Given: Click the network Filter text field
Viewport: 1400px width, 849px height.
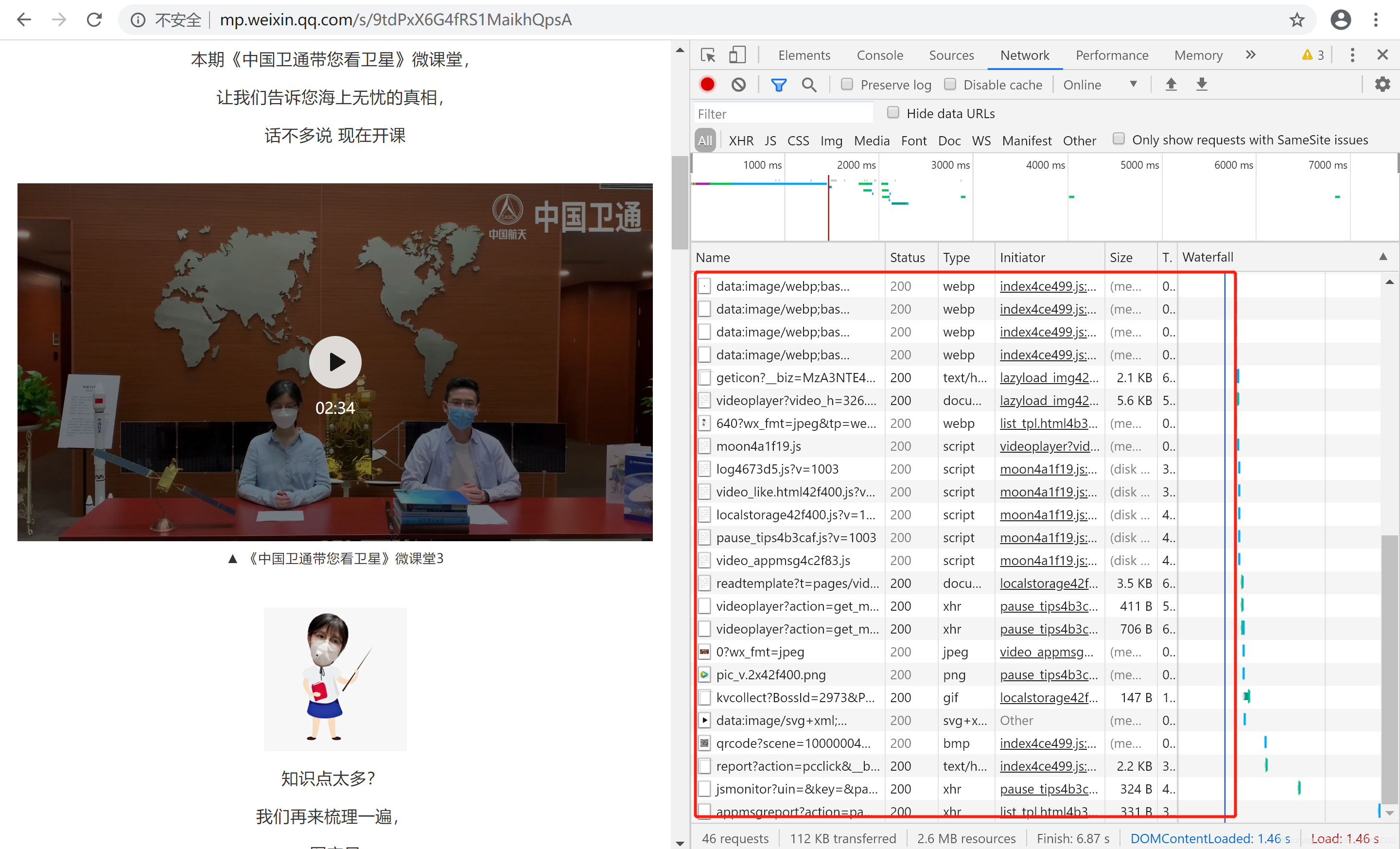Looking at the screenshot, I should [x=784, y=114].
